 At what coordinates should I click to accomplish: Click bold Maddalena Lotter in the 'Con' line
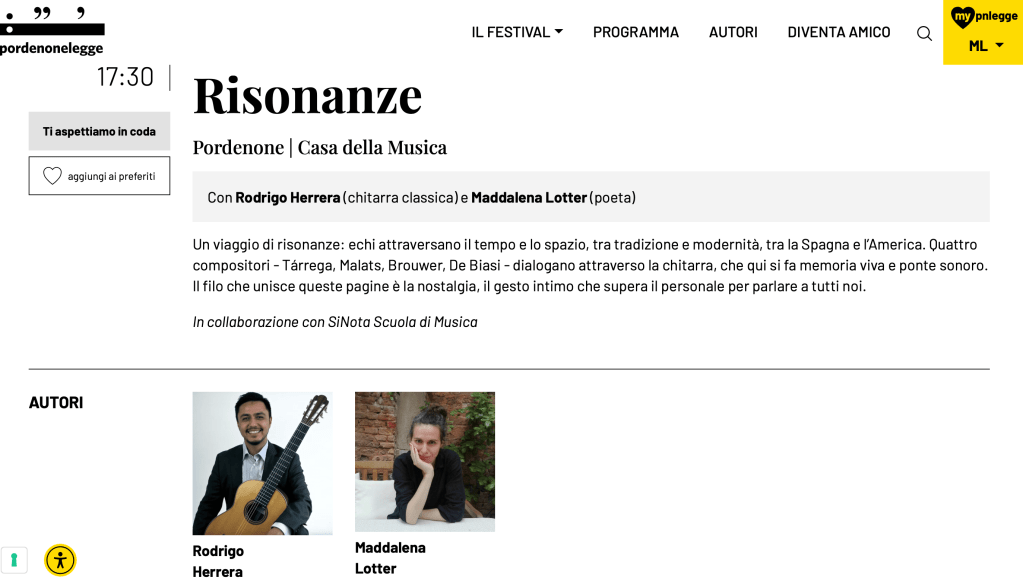529,197
